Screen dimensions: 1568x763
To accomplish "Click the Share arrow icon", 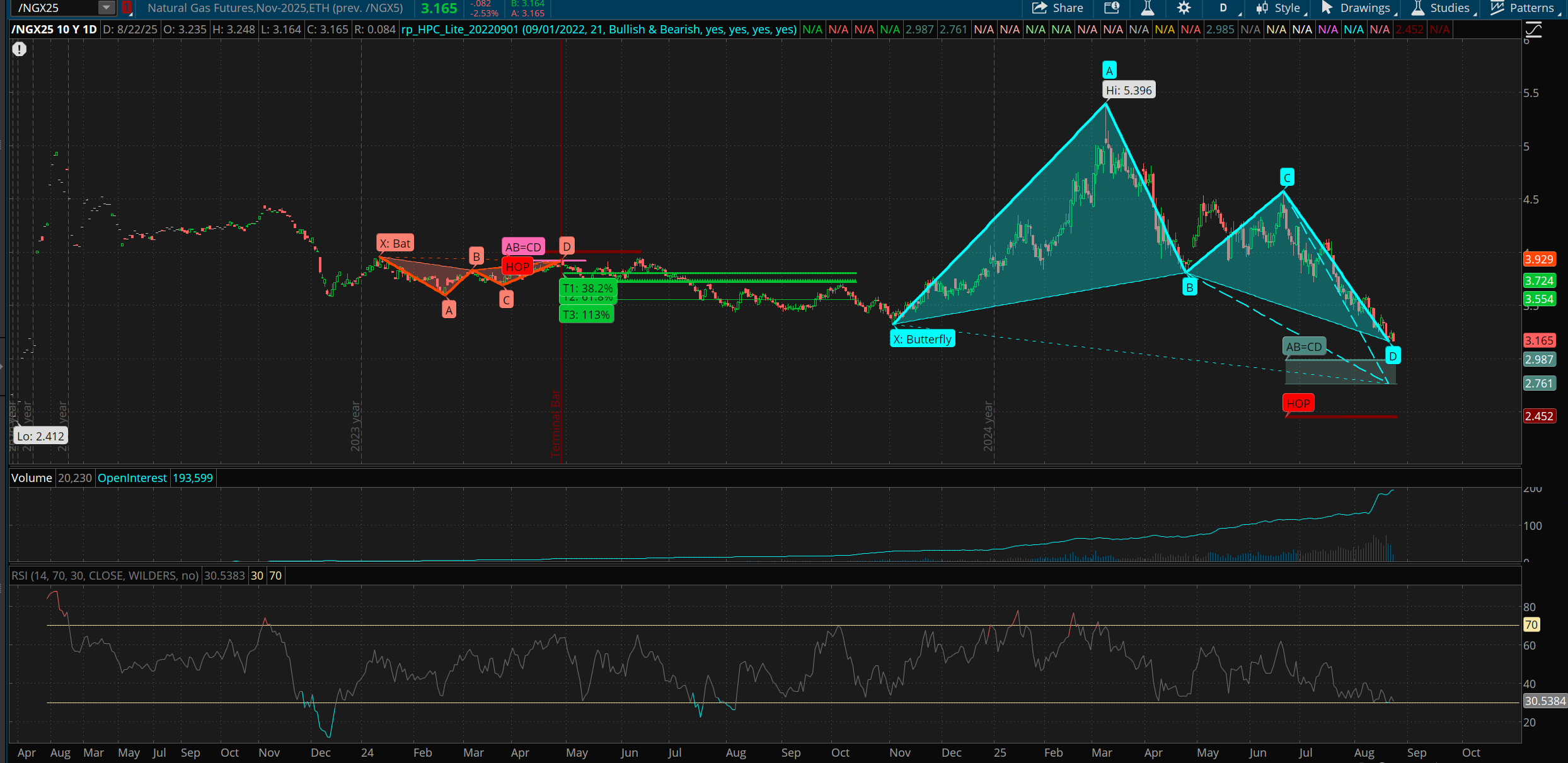I will click(x=1039, y=8).
